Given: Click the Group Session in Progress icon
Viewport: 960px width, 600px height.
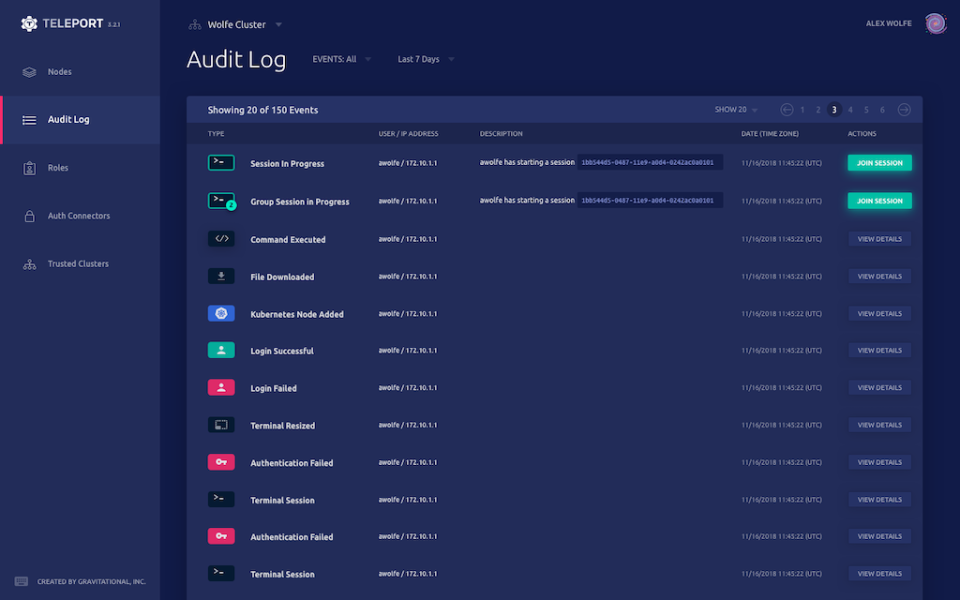Looking at the screenshot, I should coord(222,201).
